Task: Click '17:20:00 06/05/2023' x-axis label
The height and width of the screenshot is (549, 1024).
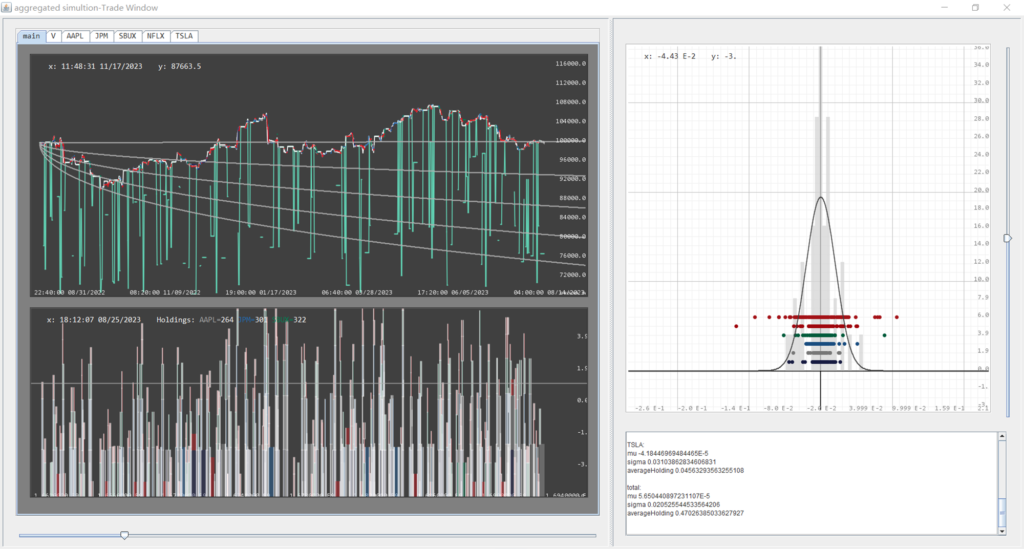Action: 453,292
